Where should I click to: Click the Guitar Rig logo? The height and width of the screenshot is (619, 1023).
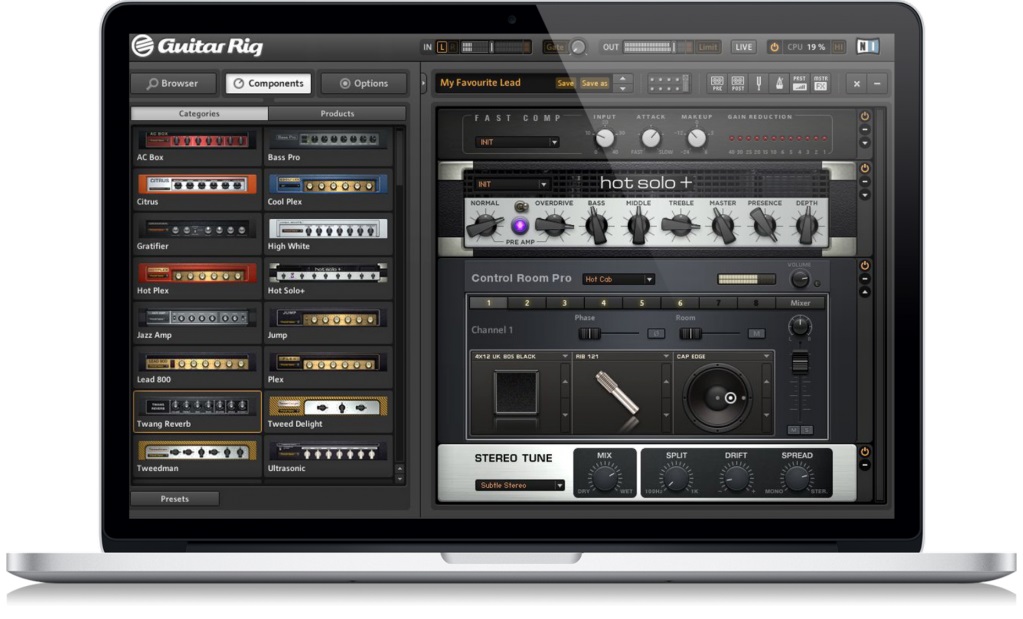point(198,46)
